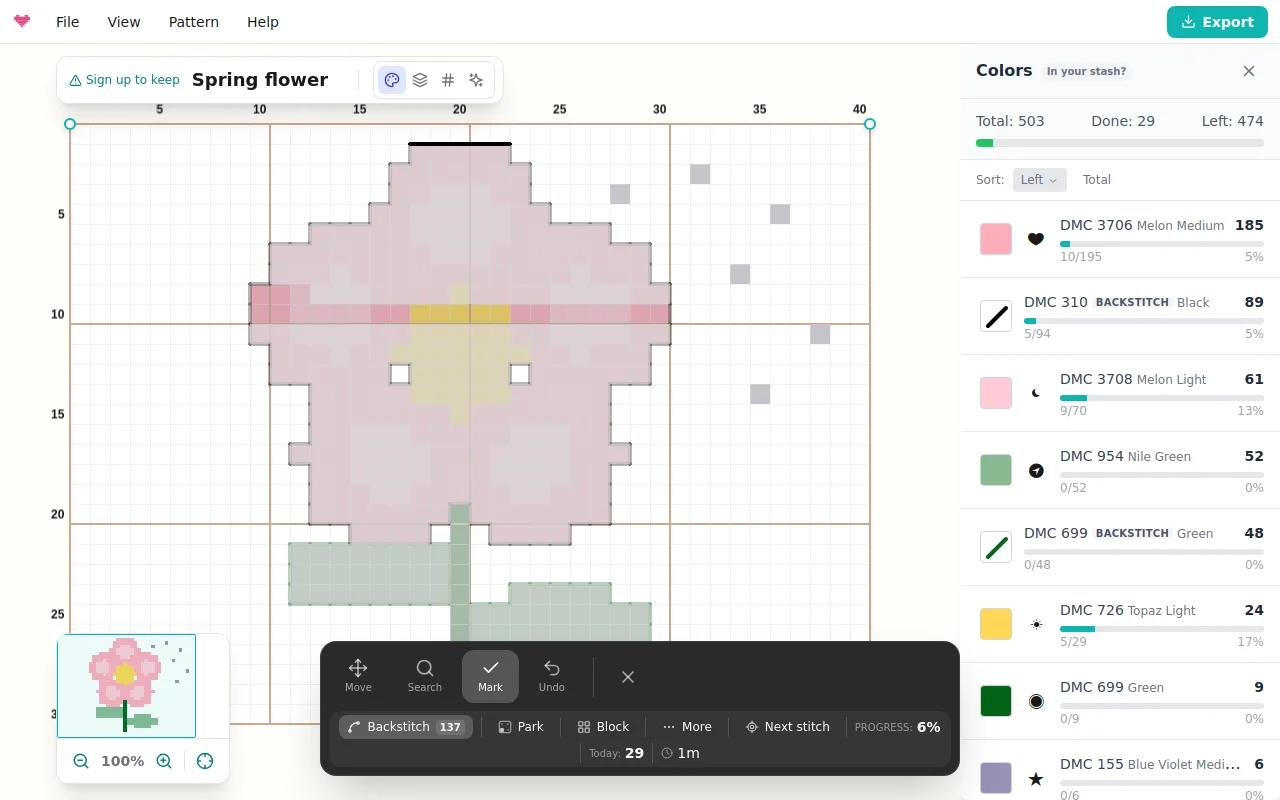Select the DMC 726 Topaz Light swatch
Image resolution: width=1280 pixels, height=800 pixels.
pos(996,624)
